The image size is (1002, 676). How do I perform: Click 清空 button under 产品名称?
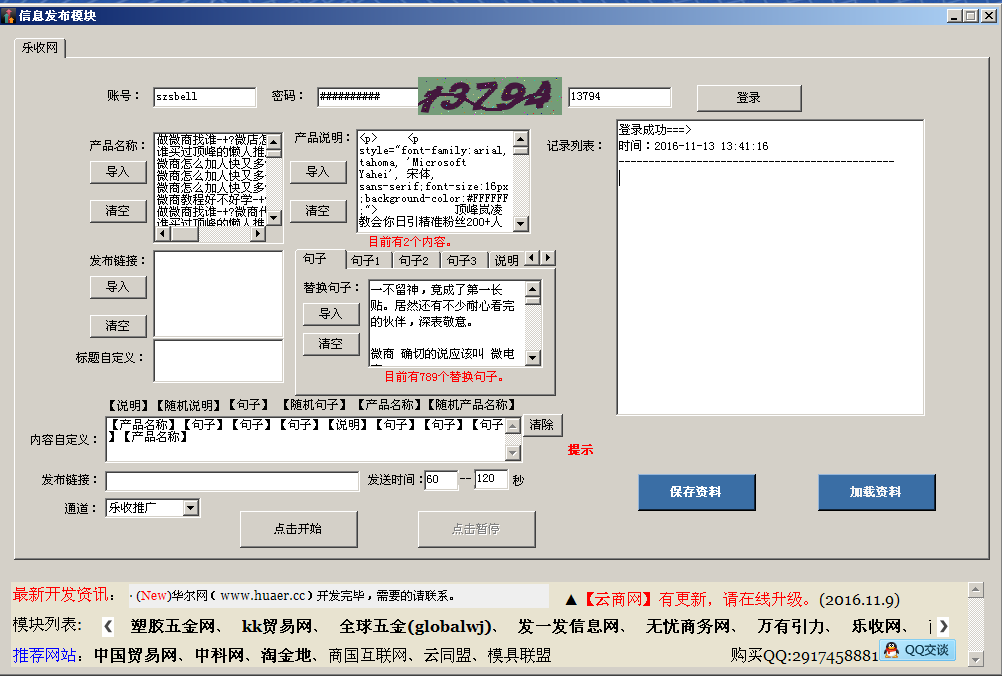pos(118,211)
